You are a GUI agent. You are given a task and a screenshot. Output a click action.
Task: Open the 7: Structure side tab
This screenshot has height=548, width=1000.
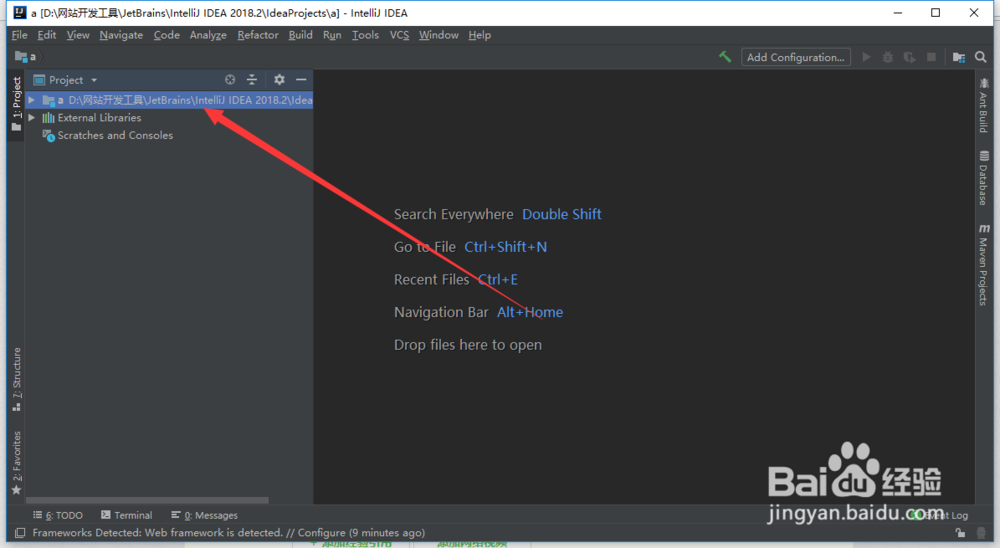(17, 379)
